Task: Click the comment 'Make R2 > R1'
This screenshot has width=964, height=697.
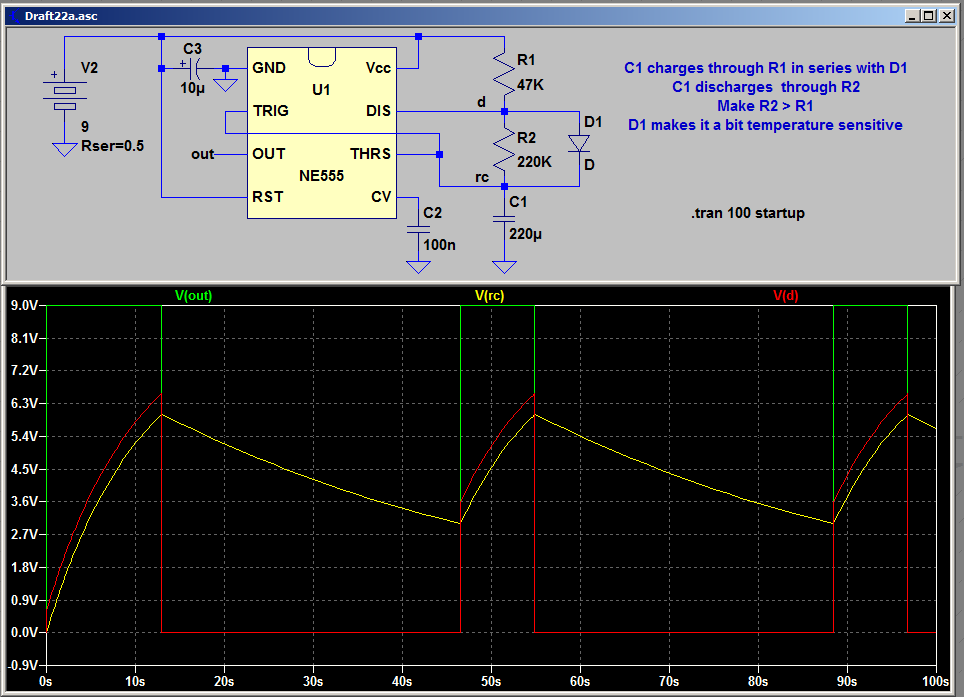Action: click(x=765, y=106)
